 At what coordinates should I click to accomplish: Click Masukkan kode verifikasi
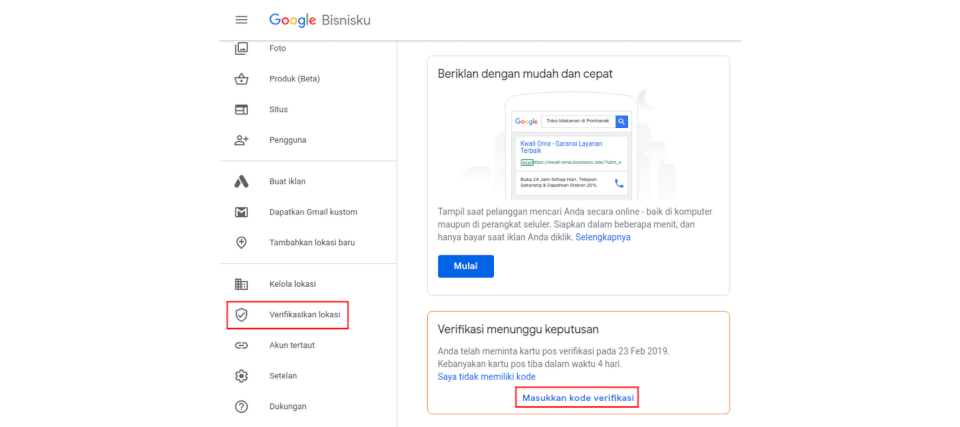click(577, 398)
